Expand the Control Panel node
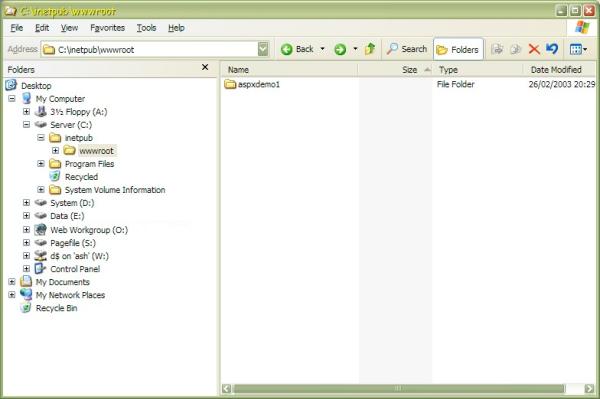Viewport: 600px width, 399px height. point(26,269)
